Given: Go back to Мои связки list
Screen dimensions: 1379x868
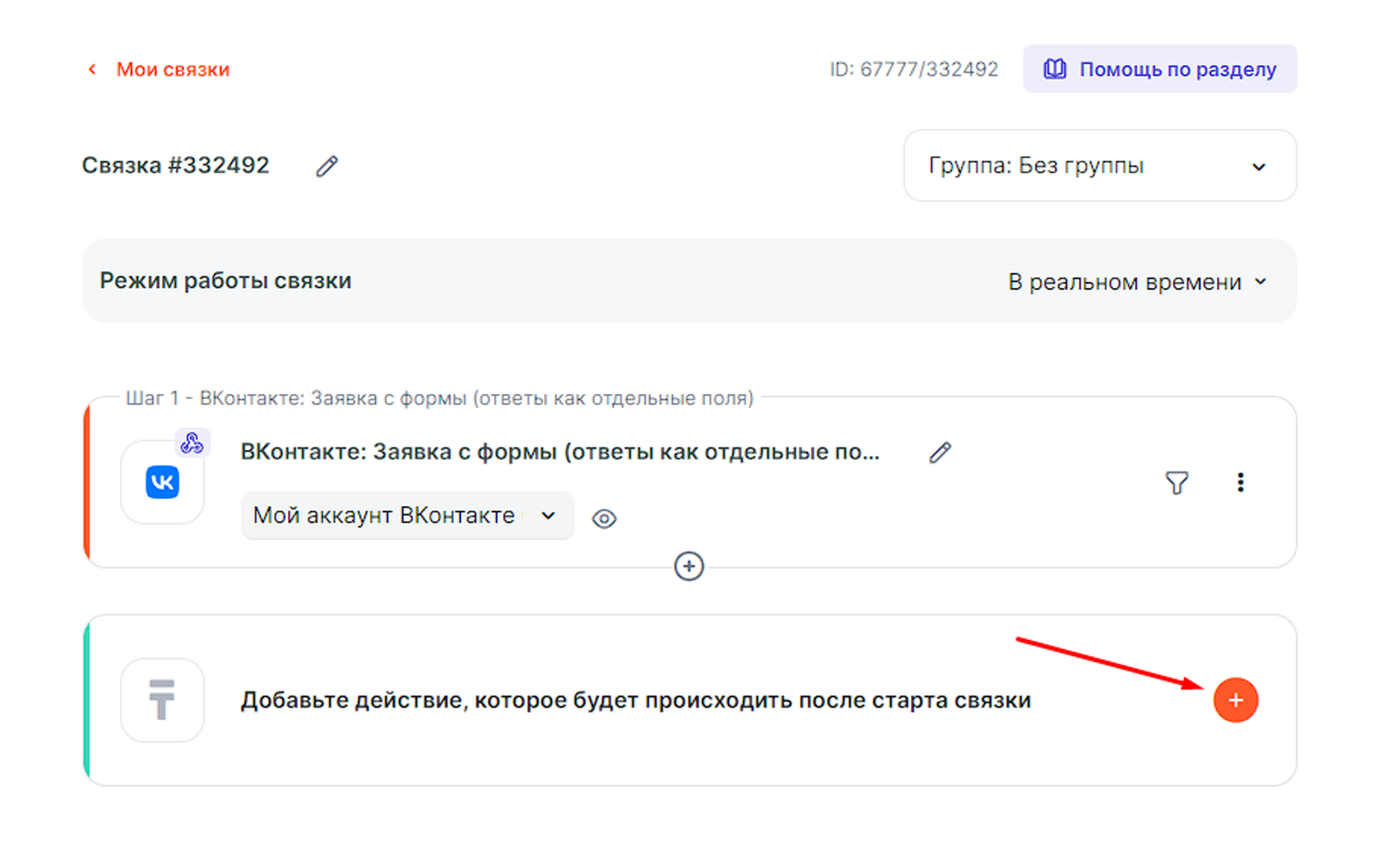Looking at the screenshot, I should [x=172, y=69].
